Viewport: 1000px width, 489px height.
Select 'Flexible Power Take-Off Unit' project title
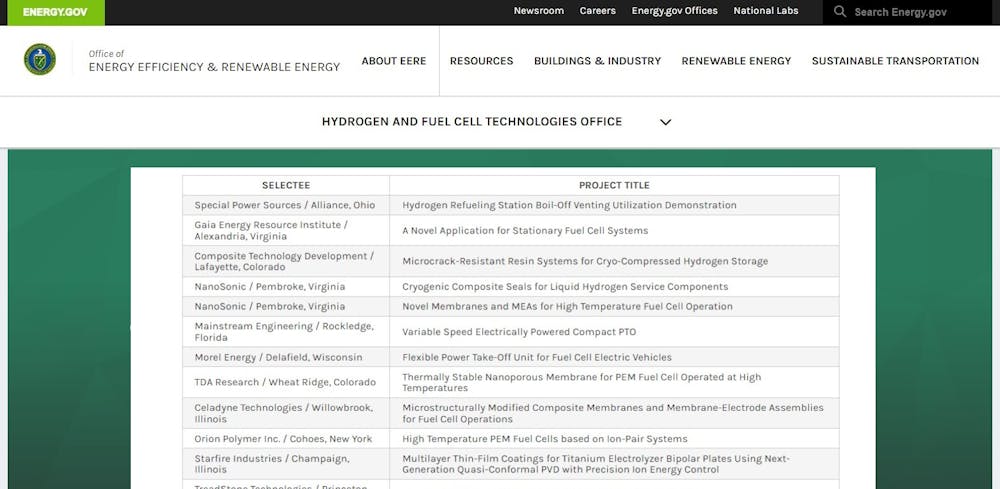(614, 357)
